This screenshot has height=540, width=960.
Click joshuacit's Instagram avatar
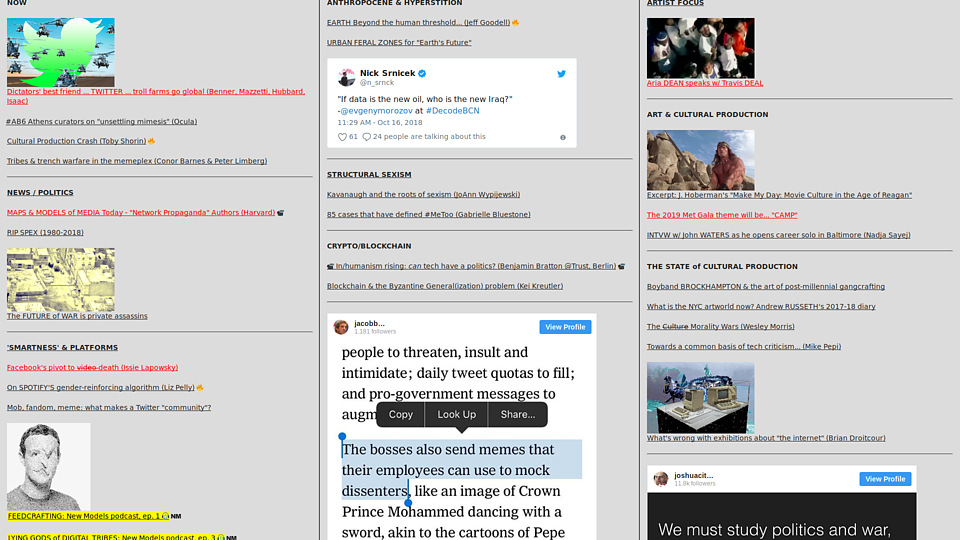click(661, 479)
